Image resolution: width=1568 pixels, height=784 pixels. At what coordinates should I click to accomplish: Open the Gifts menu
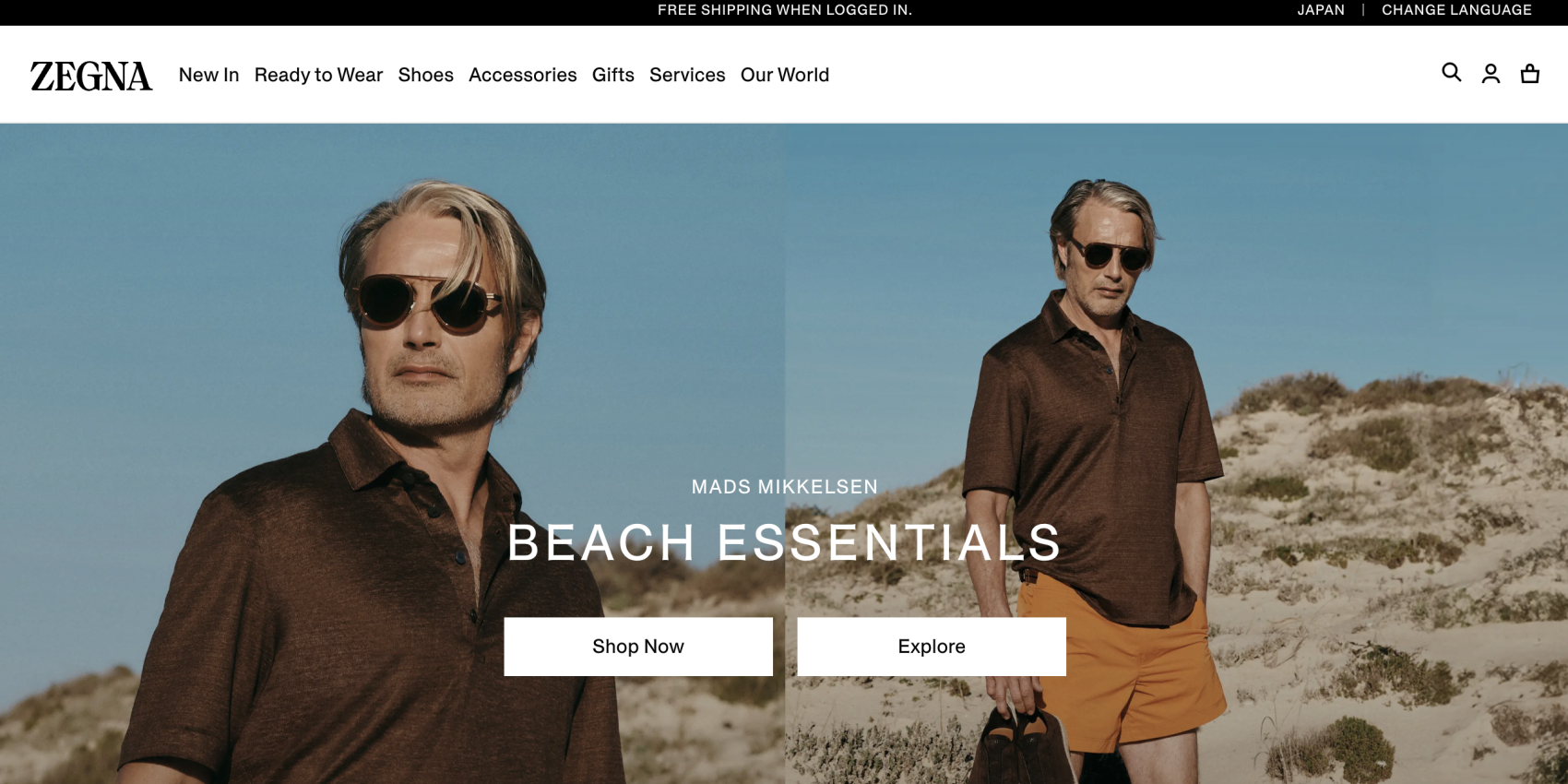(613, 75)
